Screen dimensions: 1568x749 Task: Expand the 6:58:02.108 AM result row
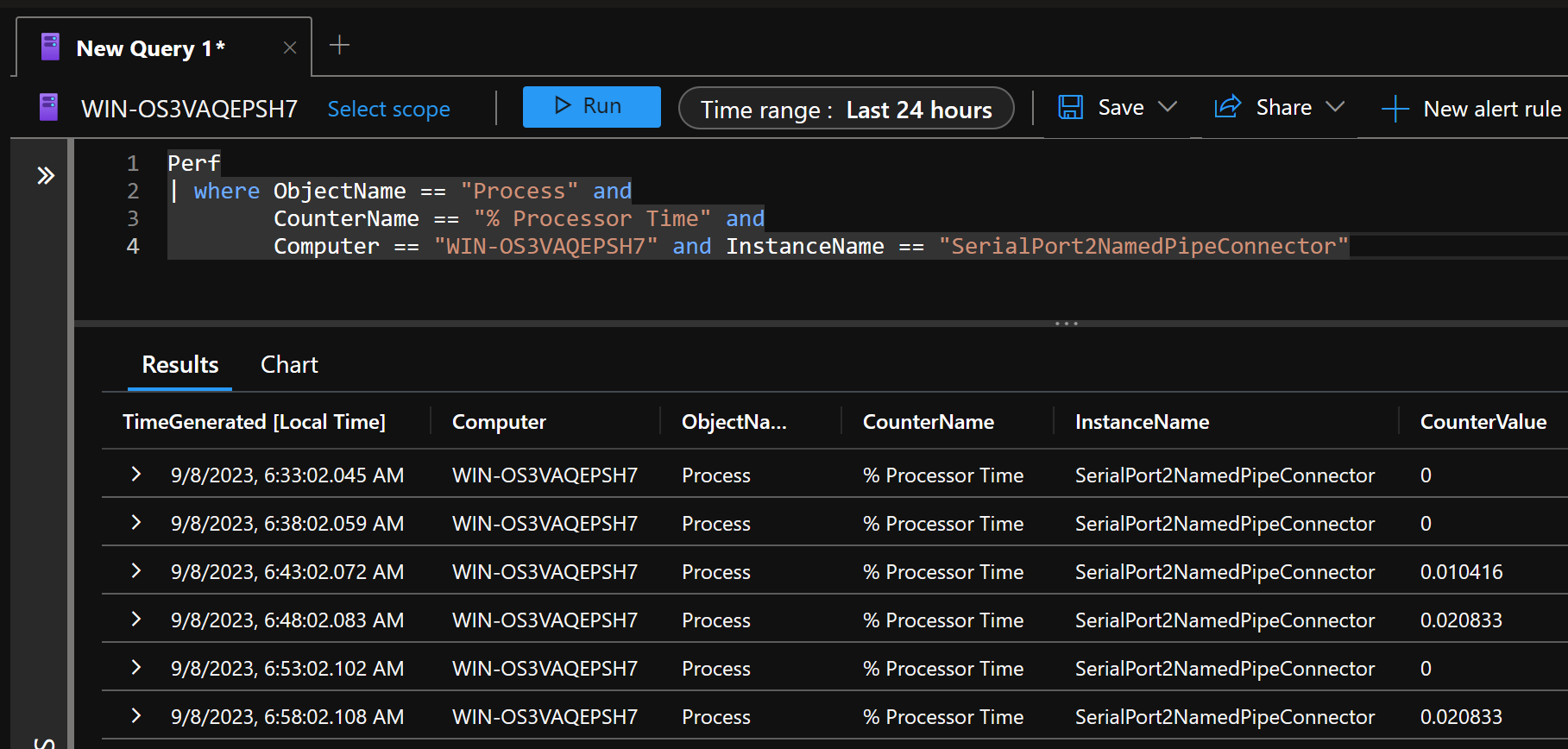point(135,715)
